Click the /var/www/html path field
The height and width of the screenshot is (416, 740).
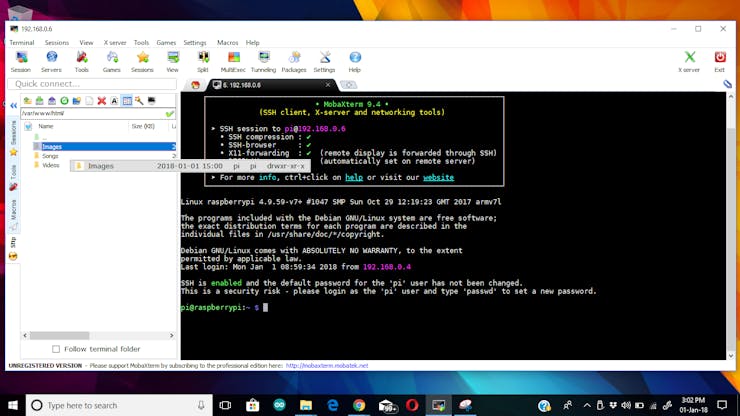pos(92,113)
